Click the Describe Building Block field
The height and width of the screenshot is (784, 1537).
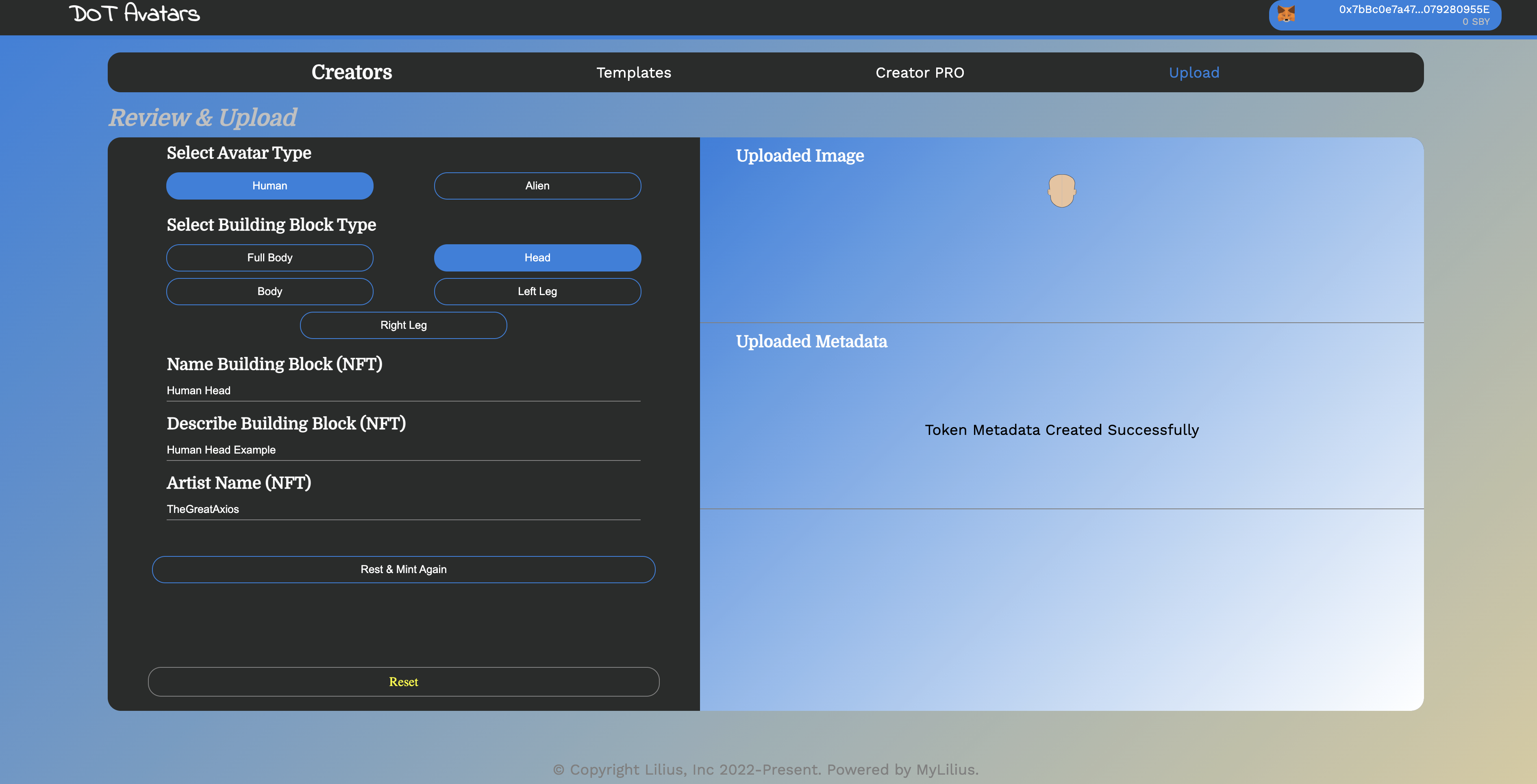[403, 450]
